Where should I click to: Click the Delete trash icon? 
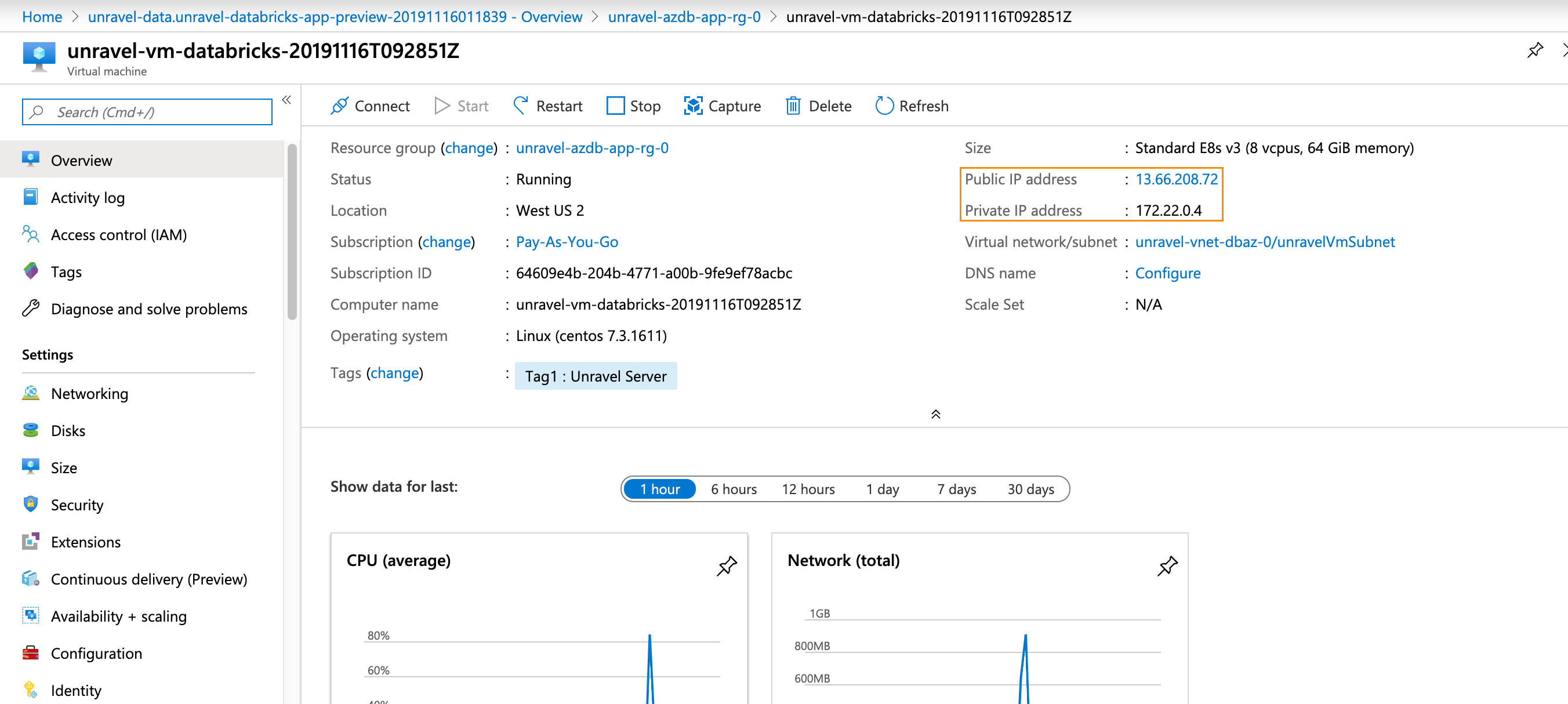tap(793, 106)
